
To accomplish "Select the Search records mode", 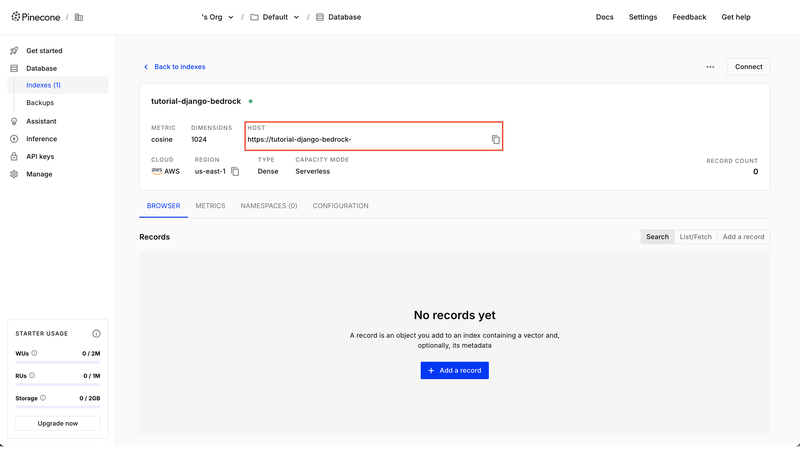I will 657,237.
